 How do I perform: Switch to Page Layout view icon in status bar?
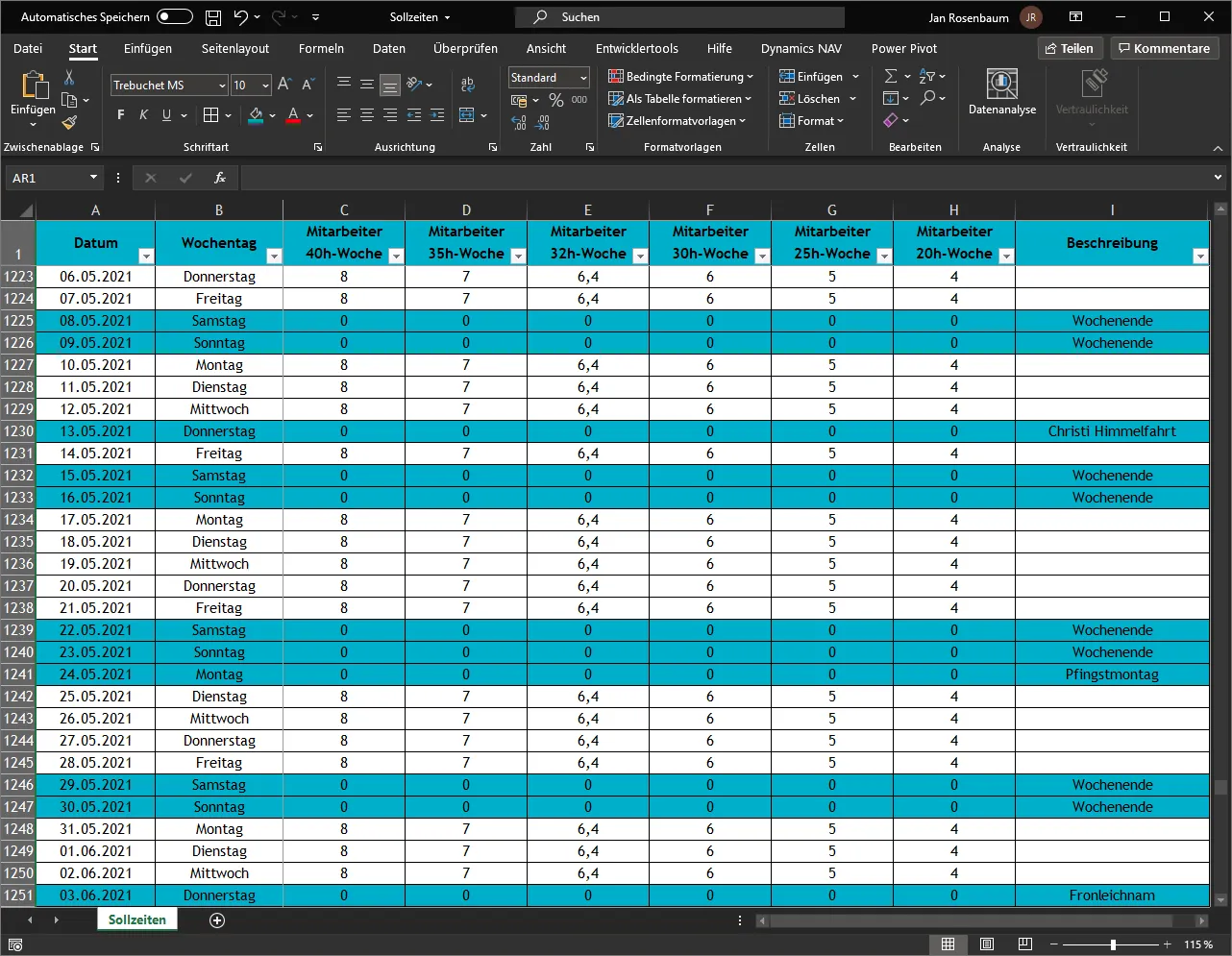pyautogui.click(x=987, y=944)
